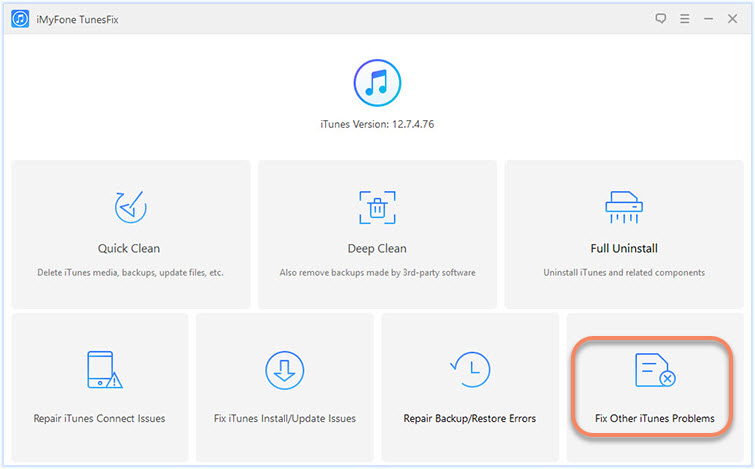Open Repair iTunes Connect Issues text
The image size is (755, 469).
[x=99, y=418]
